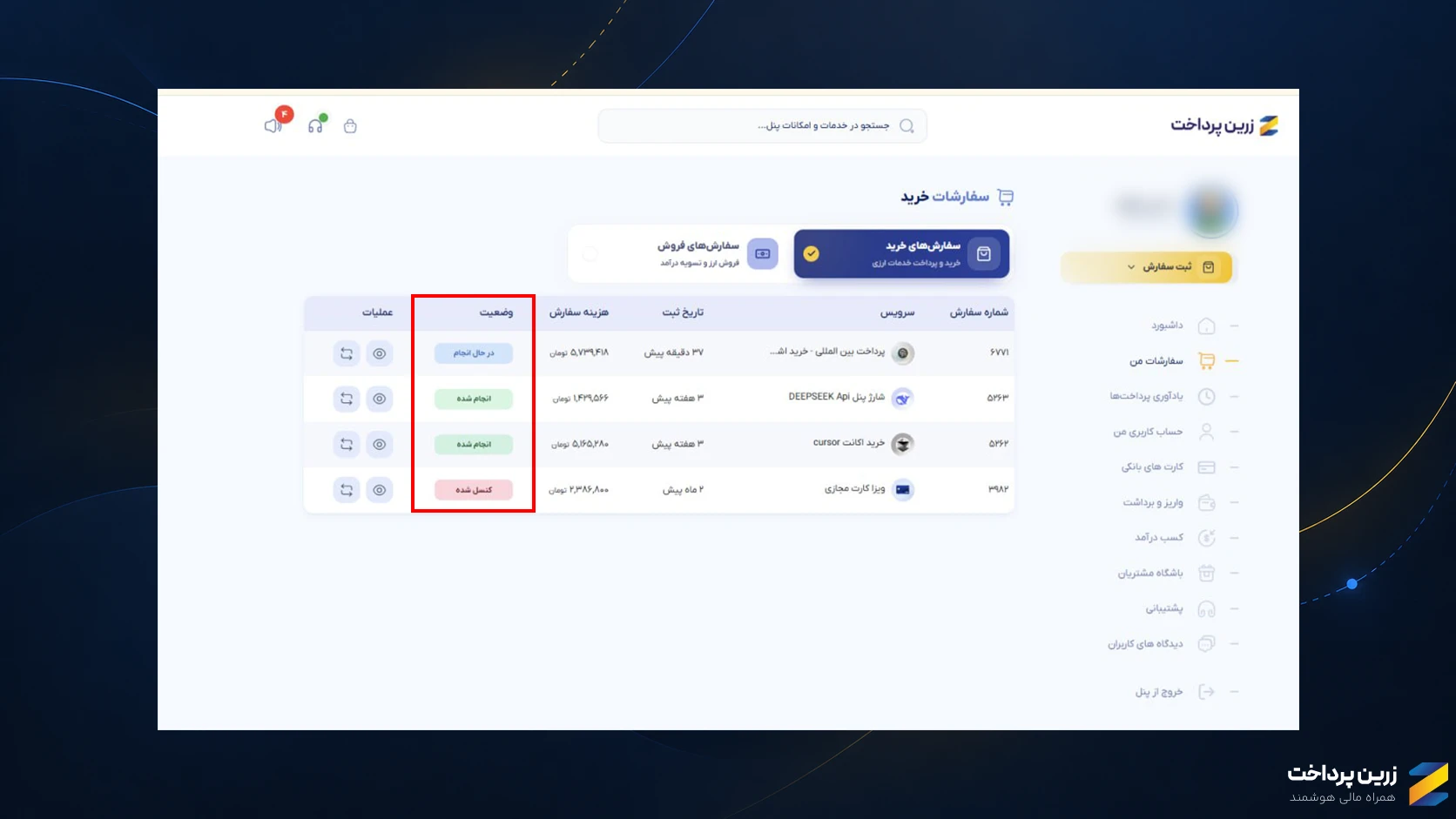Screen dimensions: 1456x819
Task: Click the کنسل شده status badge
Action: click(474, 490)
